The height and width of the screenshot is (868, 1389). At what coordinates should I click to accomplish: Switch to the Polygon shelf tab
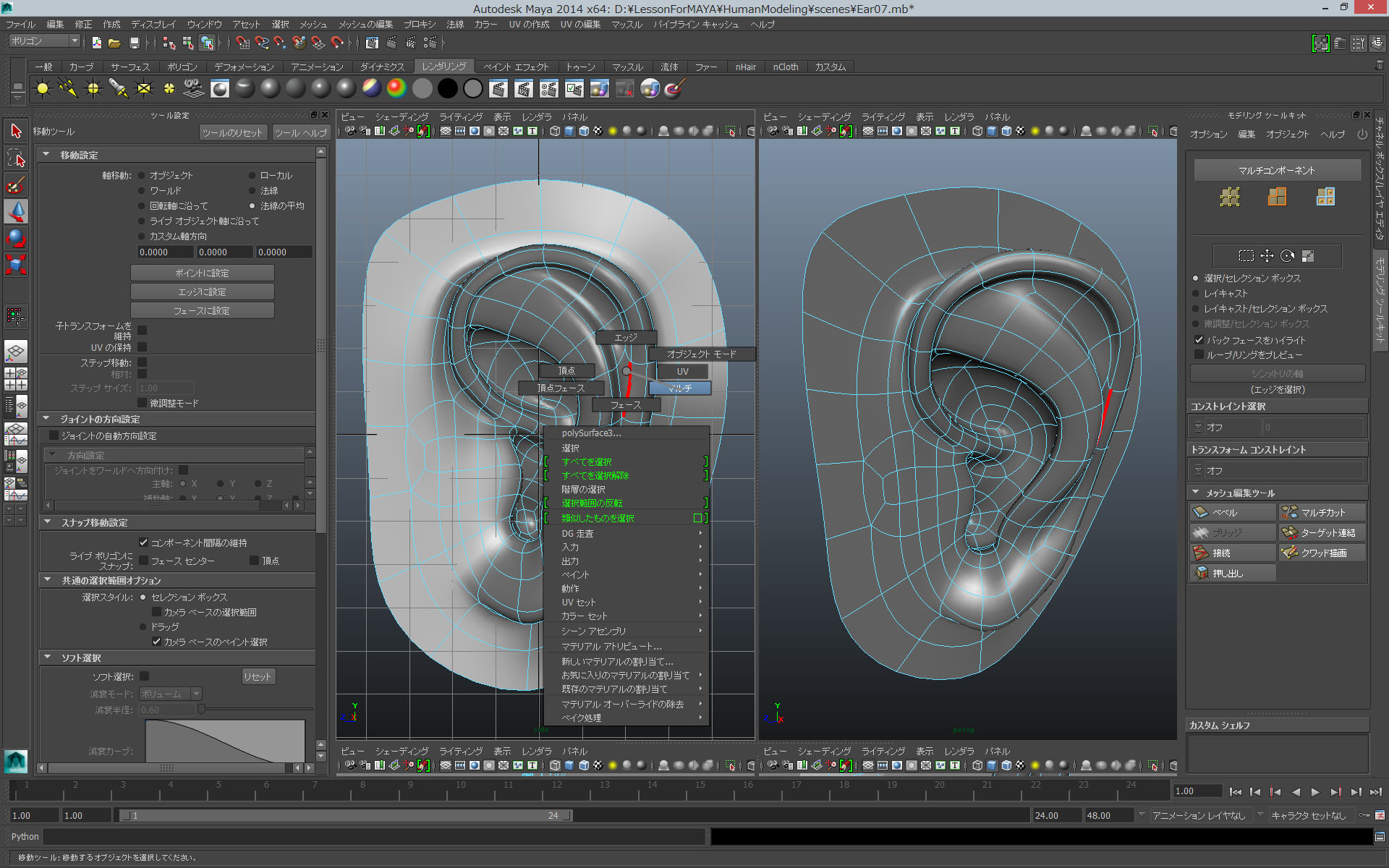182,67
